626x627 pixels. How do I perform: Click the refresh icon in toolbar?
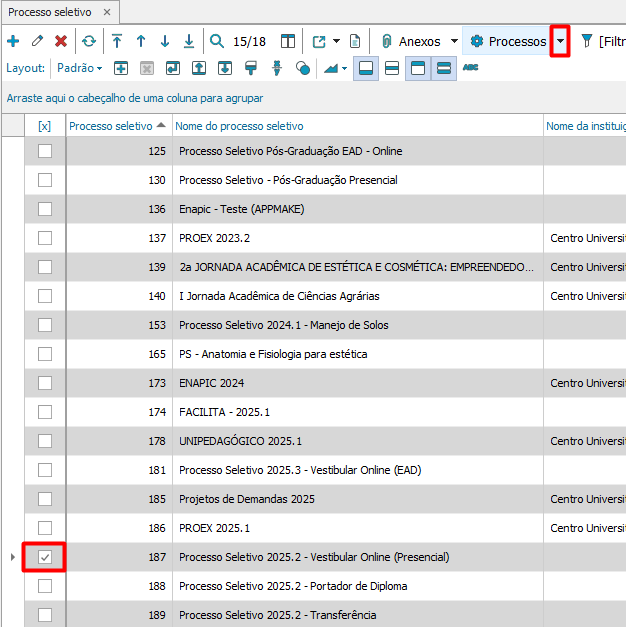click(x=89, y=41)
